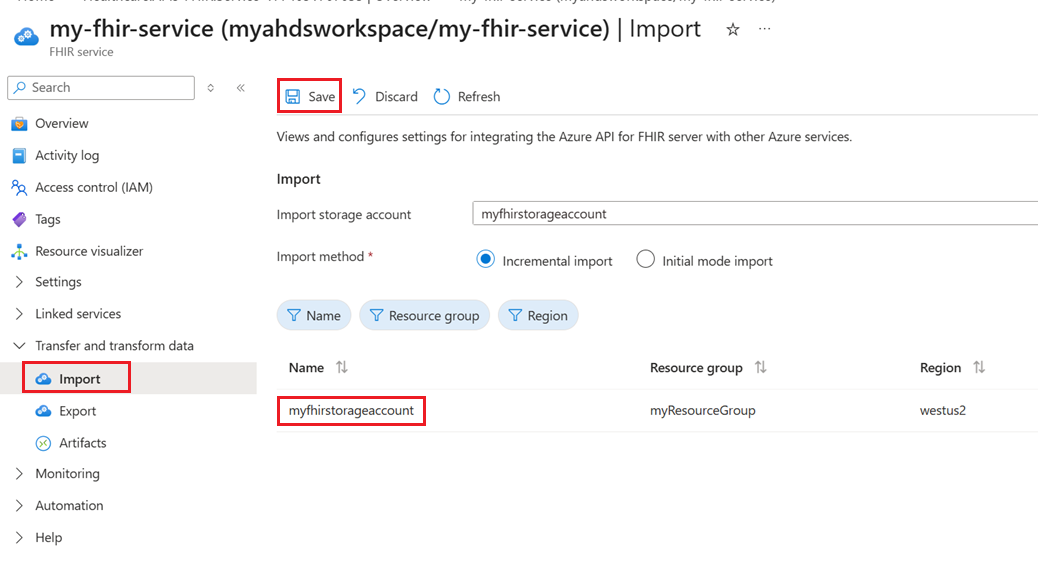Click the myResourceGroup cell

(x=702, y=410)
